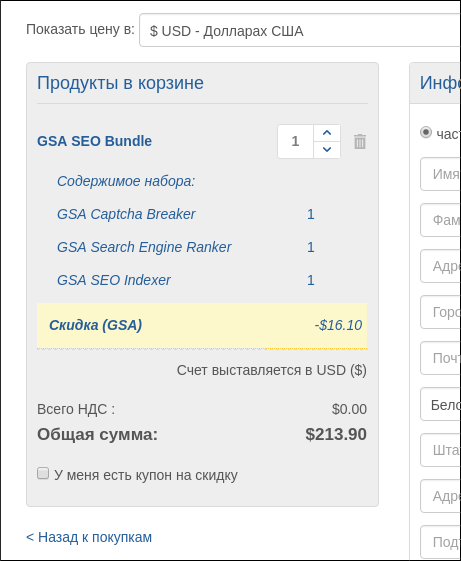Click the Скидка (GSA) discount row label
Viewport: 461px width, 561px height.
pyautogui.click(x=96, y=325)
